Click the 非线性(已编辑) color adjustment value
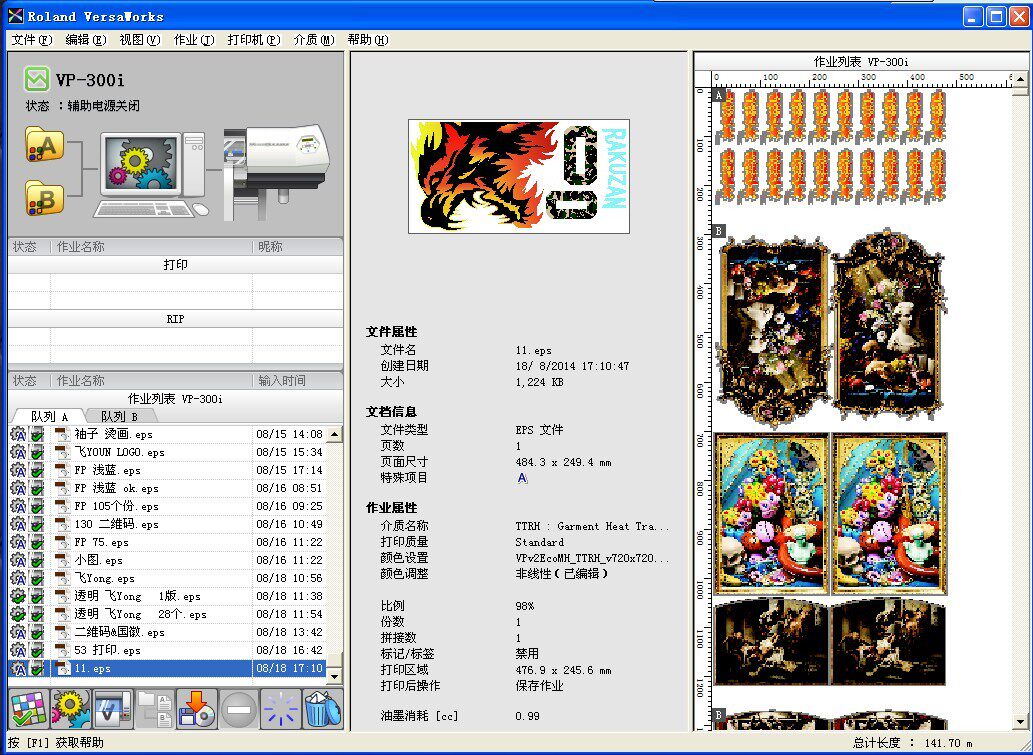Image resolution: width=1033 pixels, height=755 pixels. point(561,574)
